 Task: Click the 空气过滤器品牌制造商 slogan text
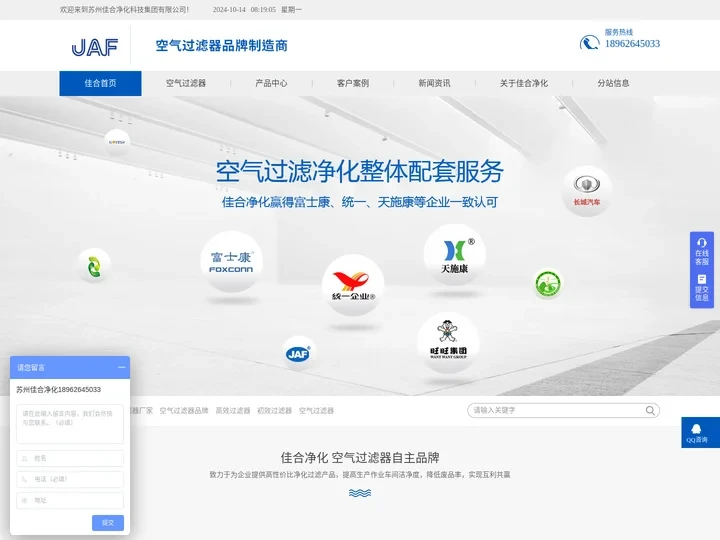click(221, 46)
